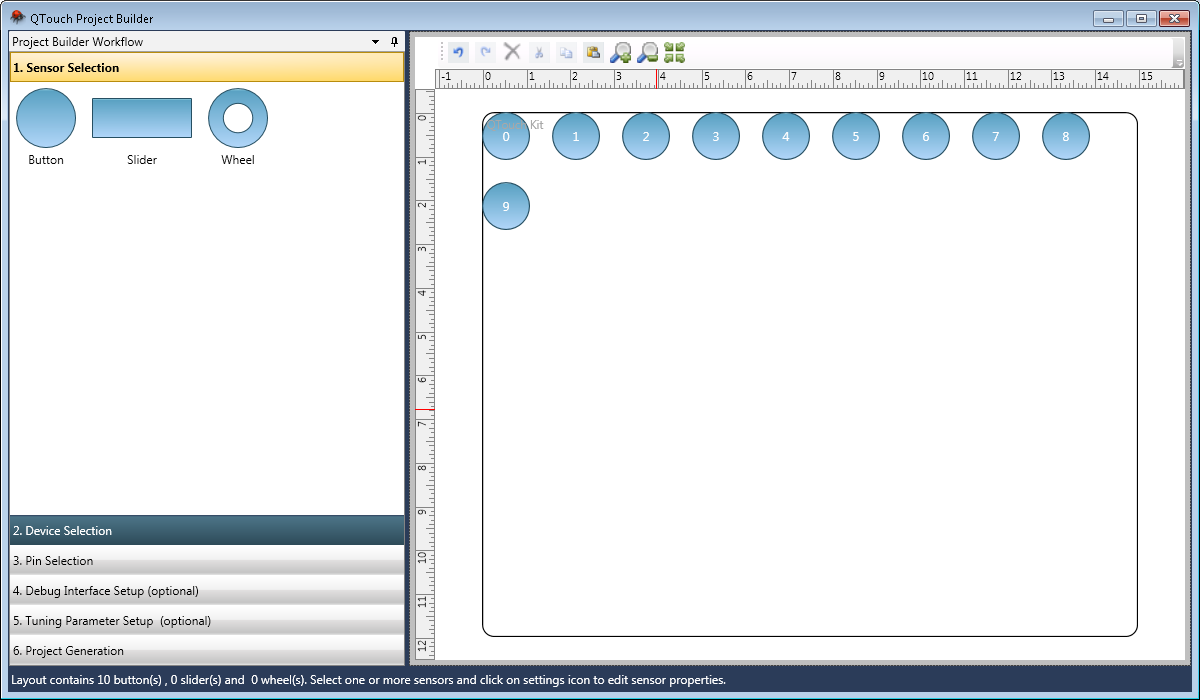
Task: Pin the Project Builder Workflow panel
Action: pos(394,42)
